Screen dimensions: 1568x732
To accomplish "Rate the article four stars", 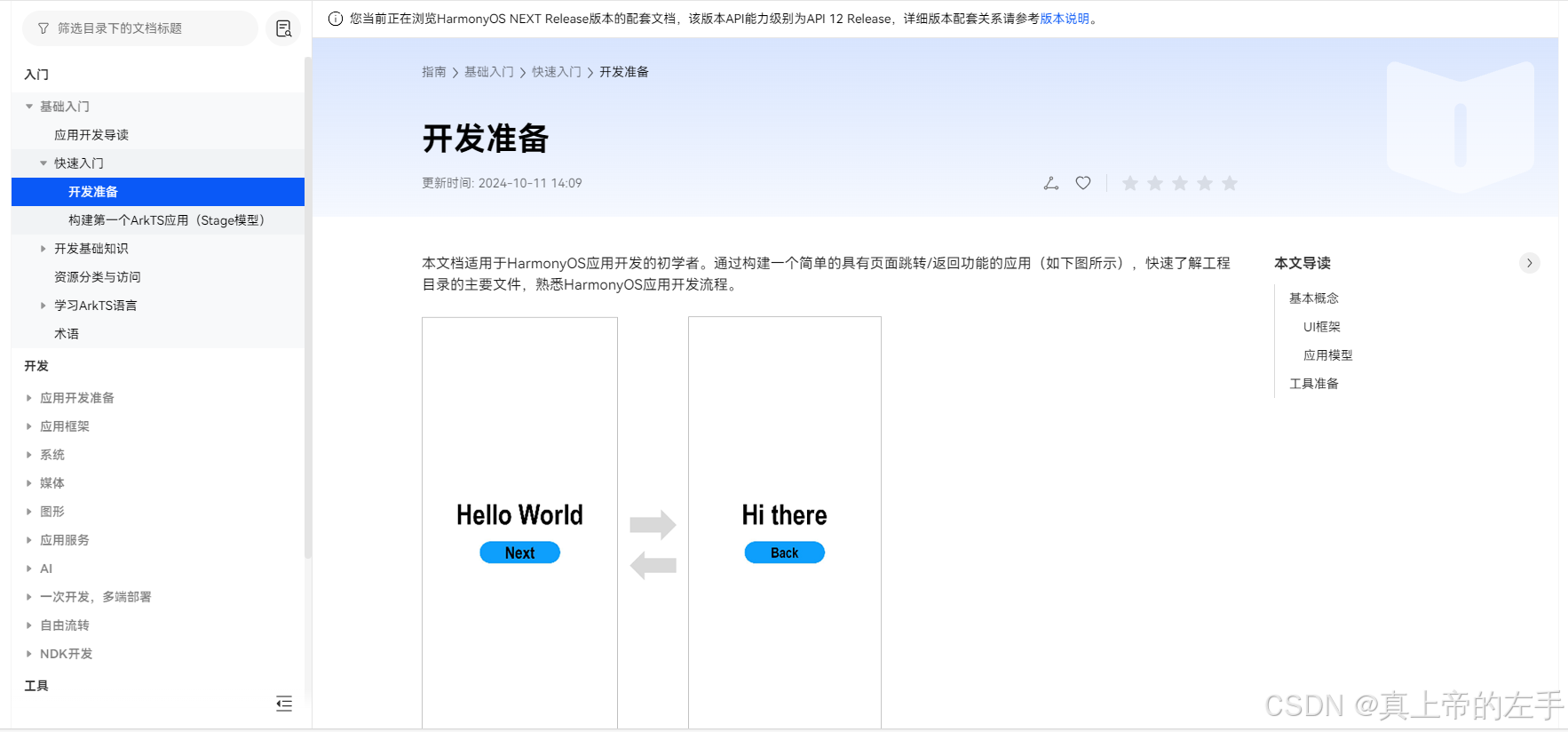I will pos(1205,183).
